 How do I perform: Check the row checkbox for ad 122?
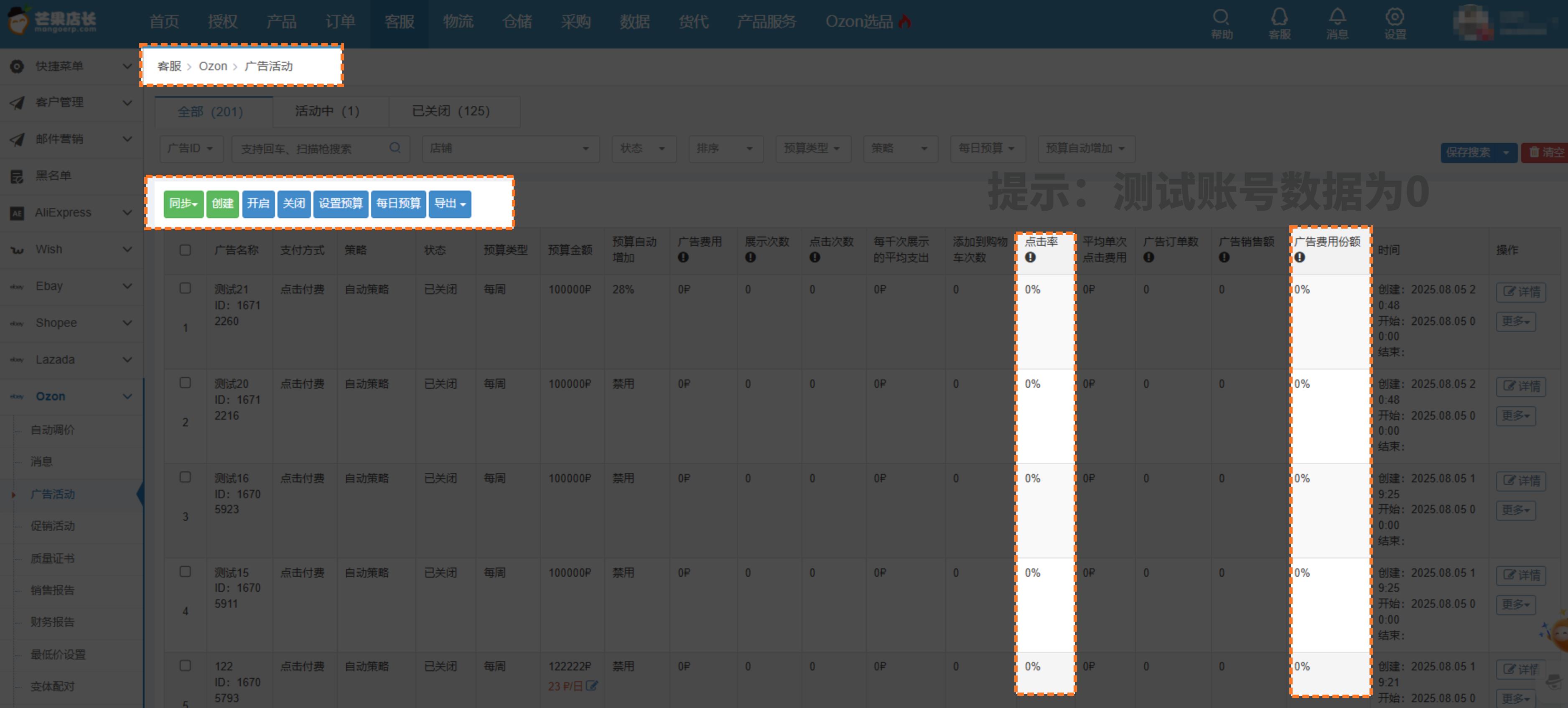pyautogui.click(x=185, y=666)
